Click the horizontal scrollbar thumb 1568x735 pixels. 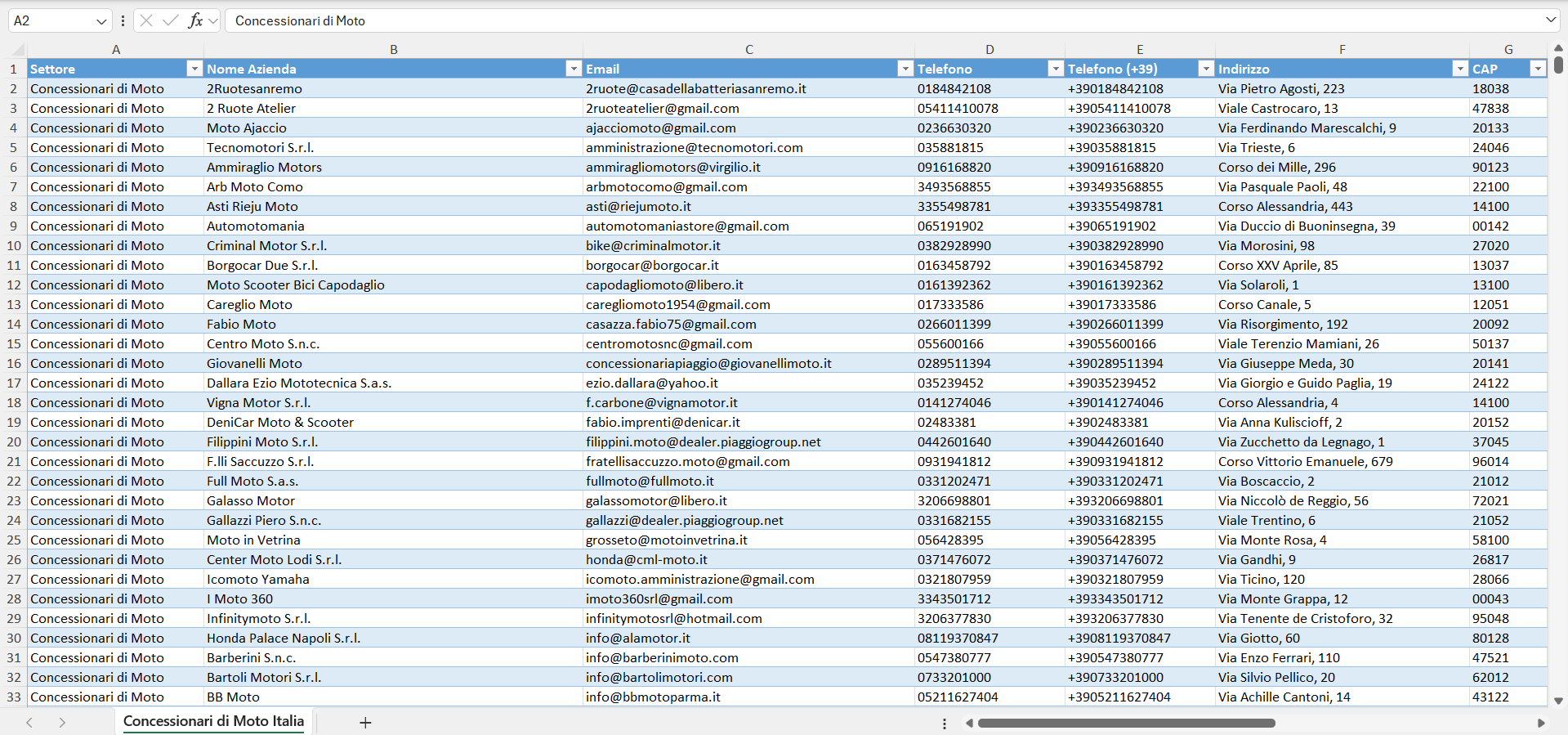click(x=1126, y=723)
